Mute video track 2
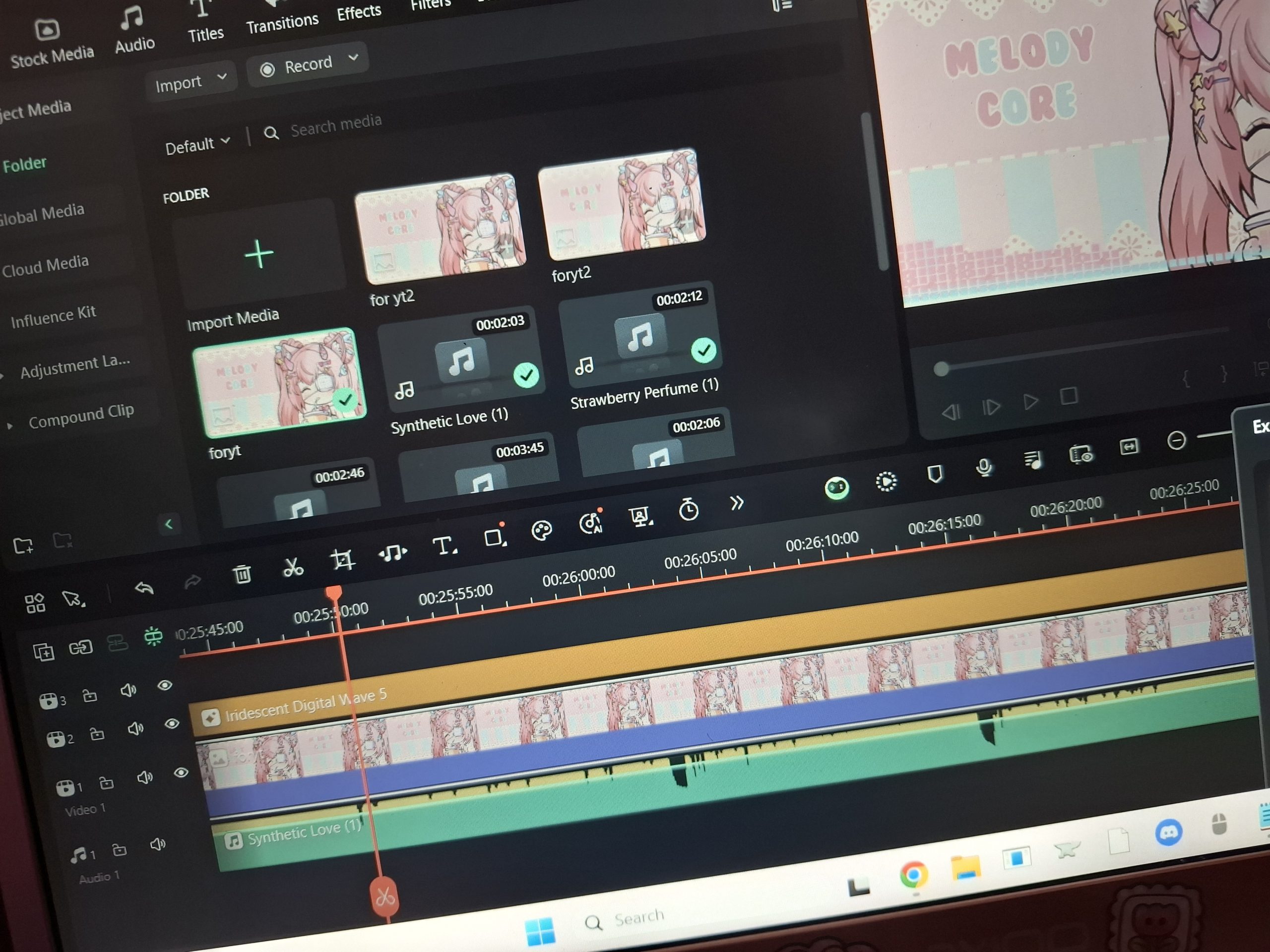Screen dimensions: 1270x952 135,729
